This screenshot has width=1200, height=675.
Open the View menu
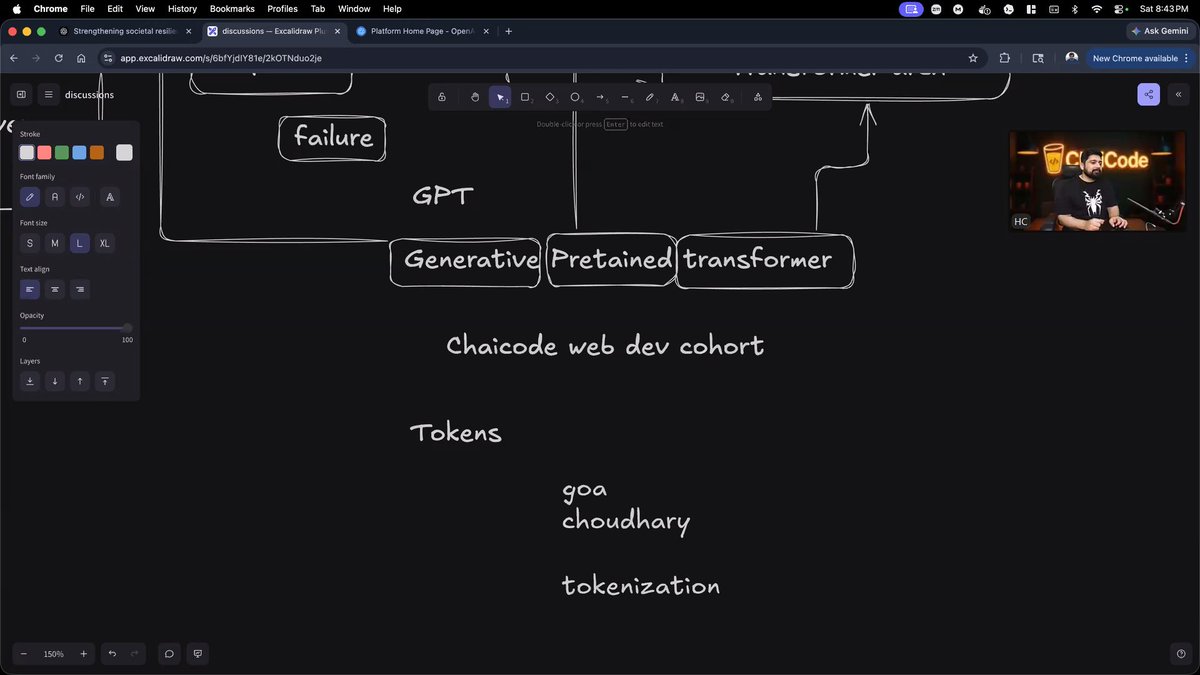point(145,8)
